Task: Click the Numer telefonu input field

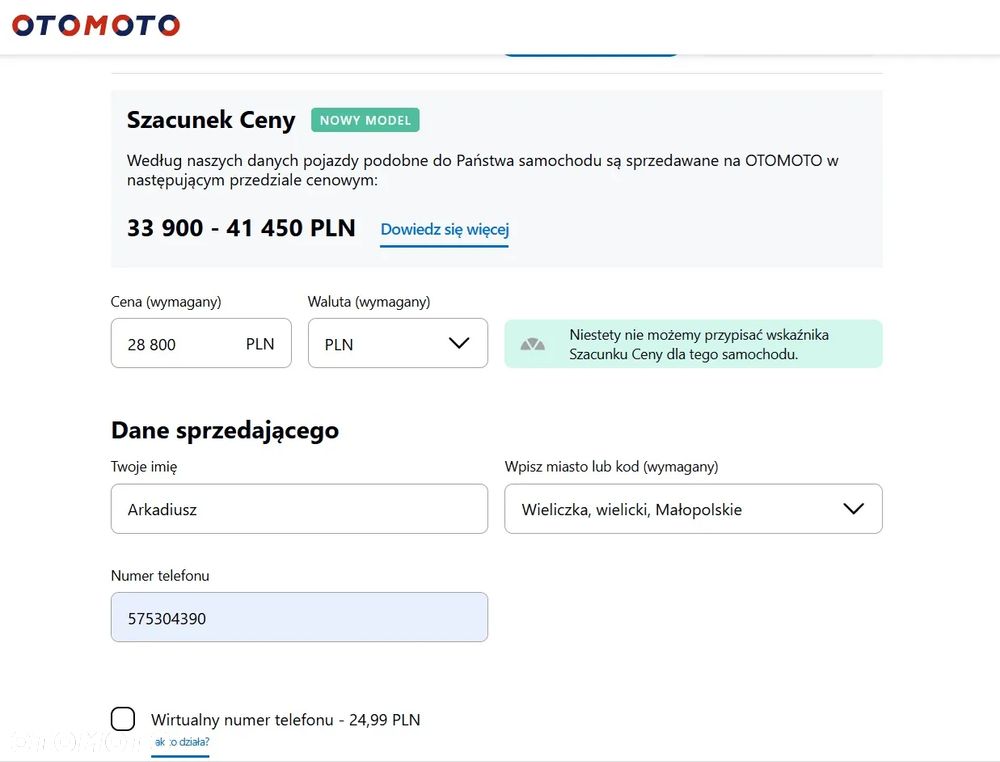Action: point(299,617)
